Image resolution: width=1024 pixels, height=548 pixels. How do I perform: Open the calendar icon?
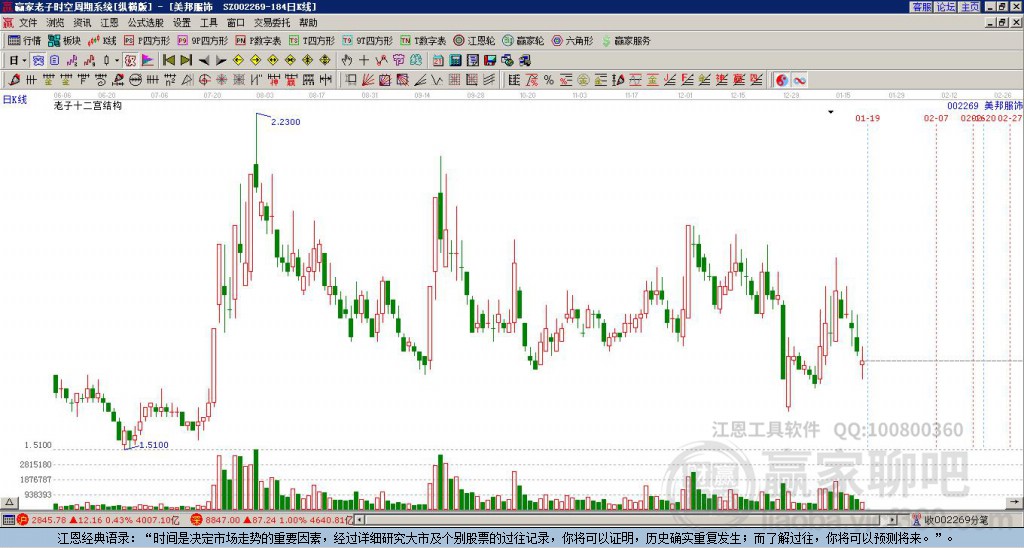(438, 61)
